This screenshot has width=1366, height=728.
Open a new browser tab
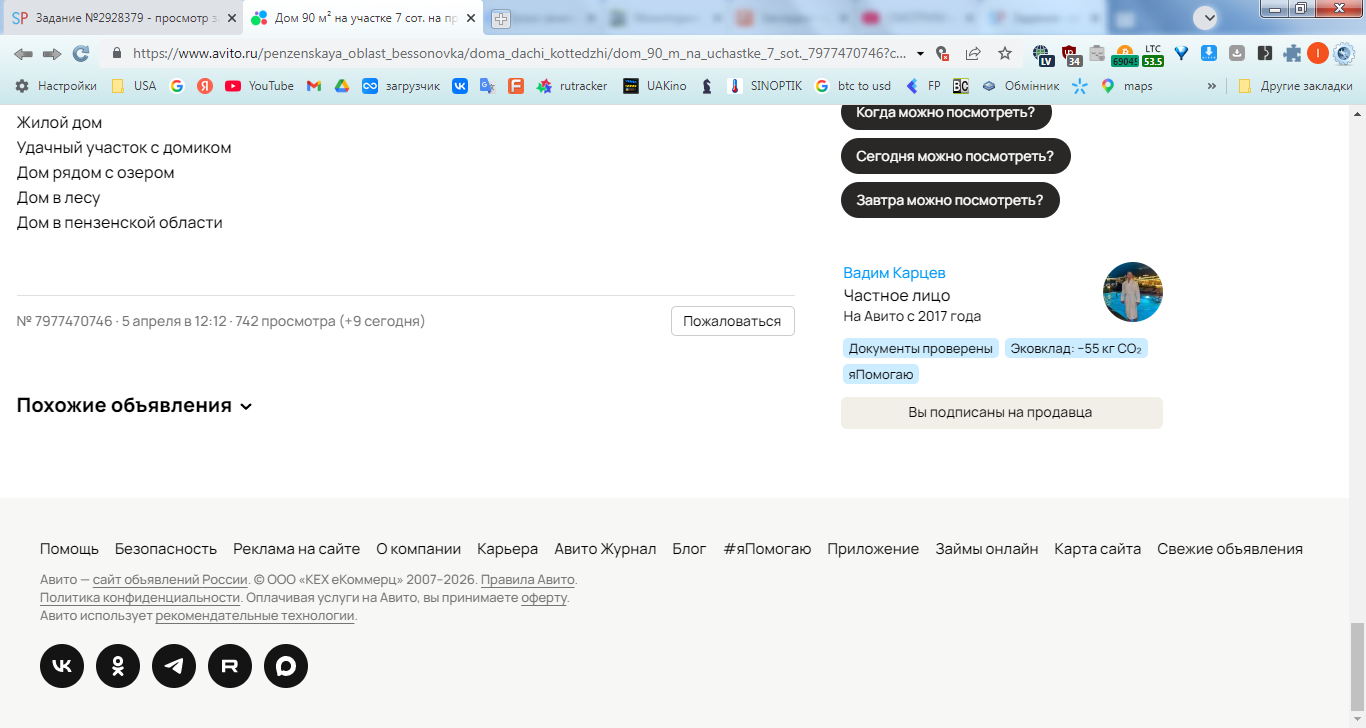click(x=501, y=18)
